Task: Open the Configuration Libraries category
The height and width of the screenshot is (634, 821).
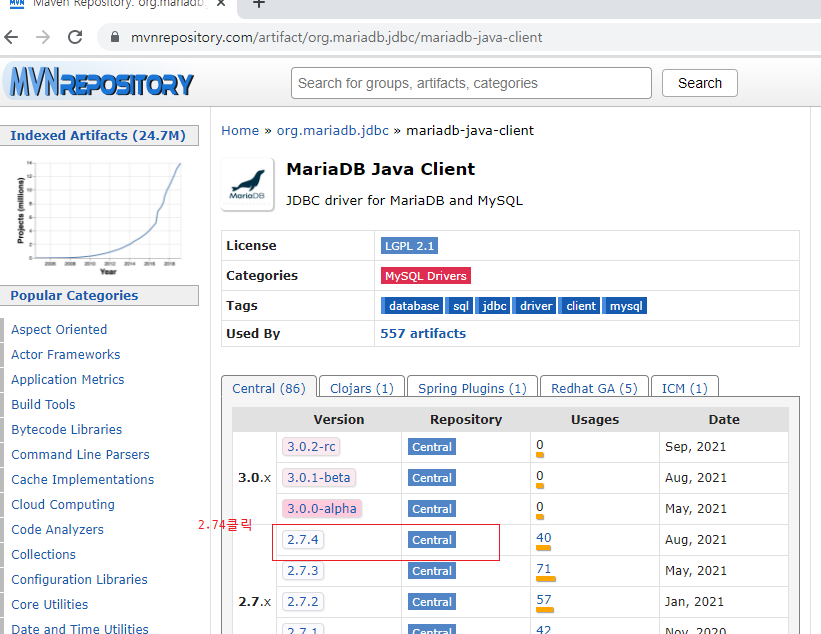Action: pyautogui.click(x=79, y=580)
